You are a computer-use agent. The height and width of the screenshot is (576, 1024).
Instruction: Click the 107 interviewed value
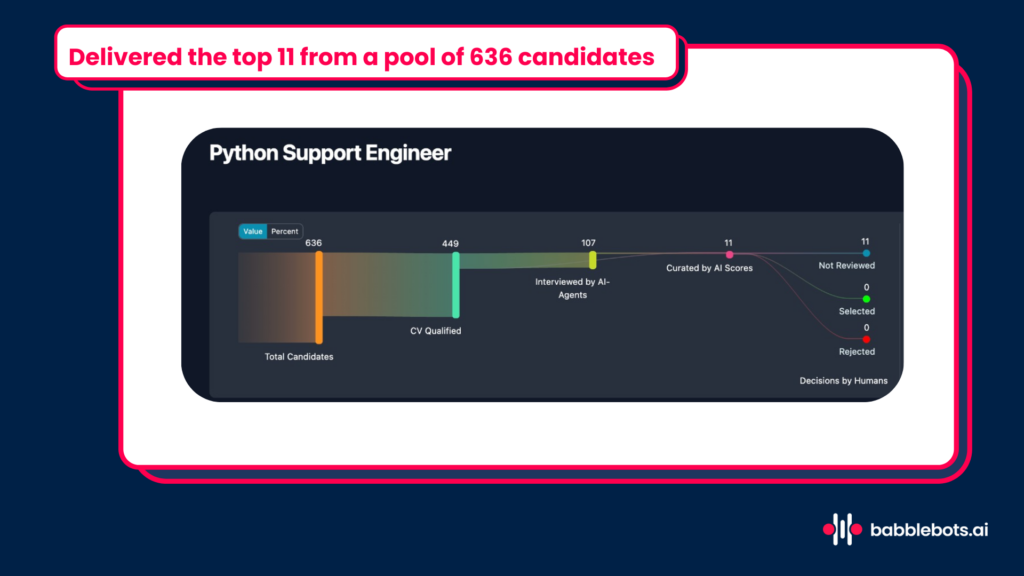588,243
